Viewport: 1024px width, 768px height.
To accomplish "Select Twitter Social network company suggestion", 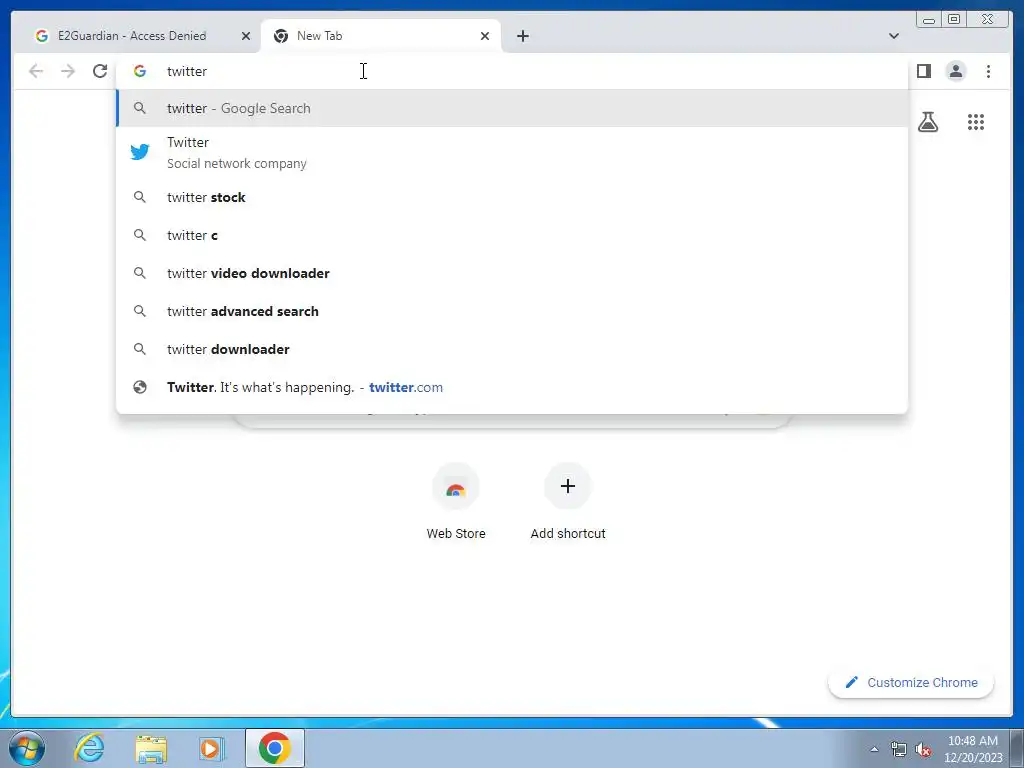I will (511, 153).
